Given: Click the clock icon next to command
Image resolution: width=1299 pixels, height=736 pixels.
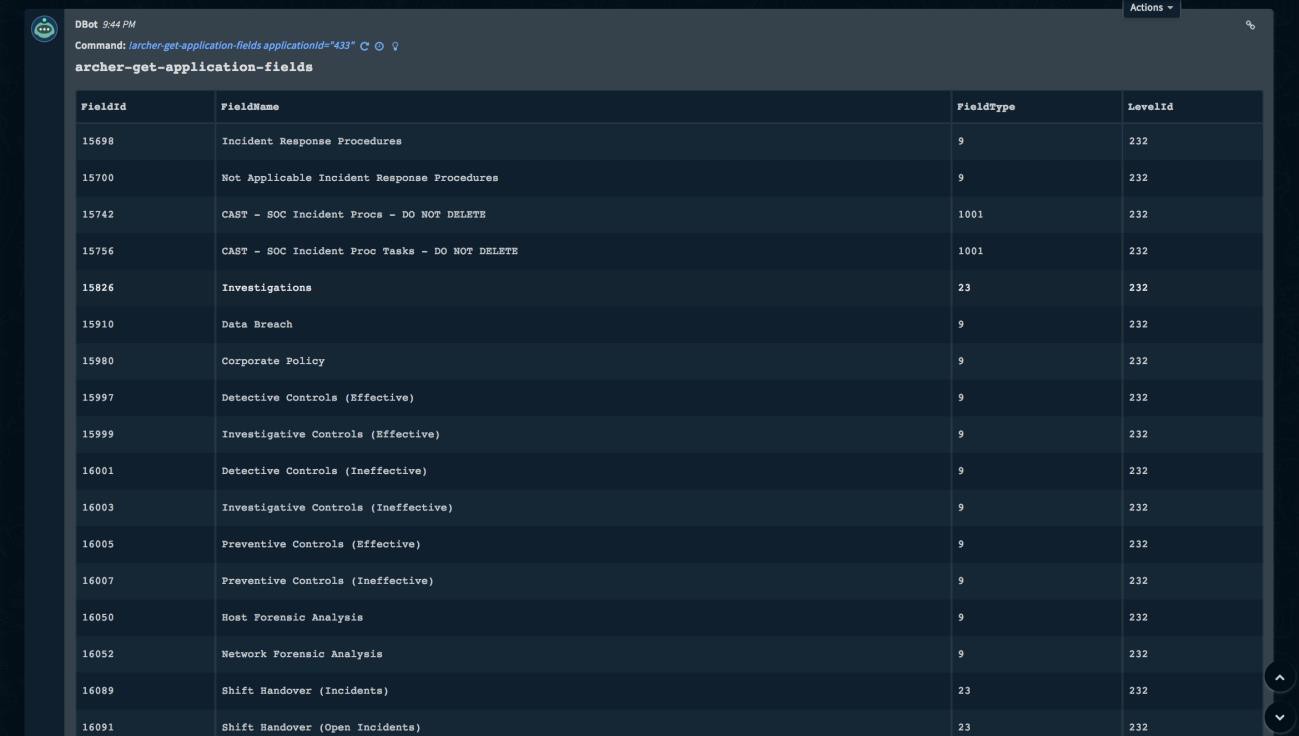Looking at the screenshot, I should (380, 46).
